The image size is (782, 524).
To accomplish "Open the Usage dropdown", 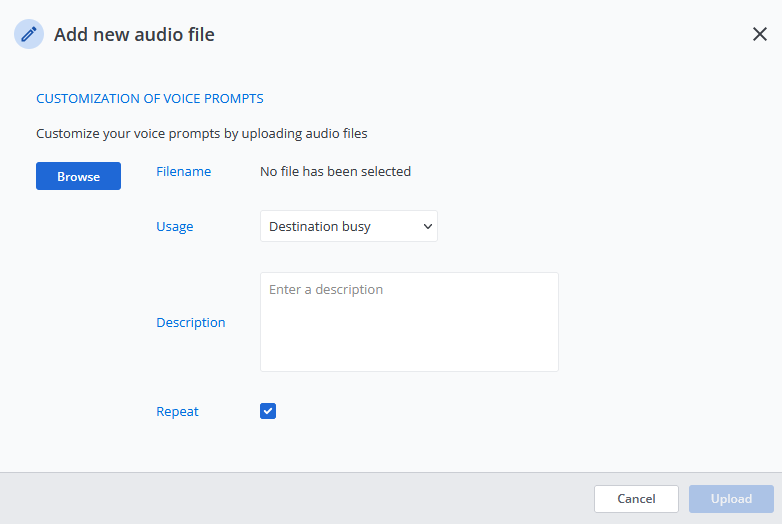I will 348,226.
